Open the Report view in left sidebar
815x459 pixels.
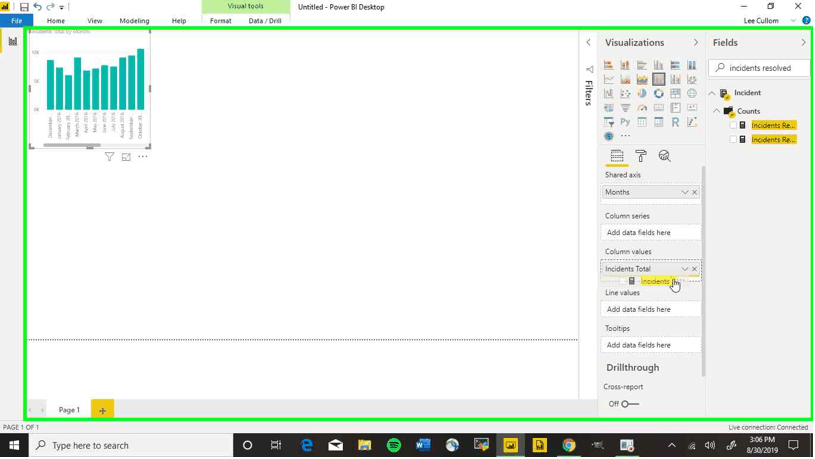(12, 42)
